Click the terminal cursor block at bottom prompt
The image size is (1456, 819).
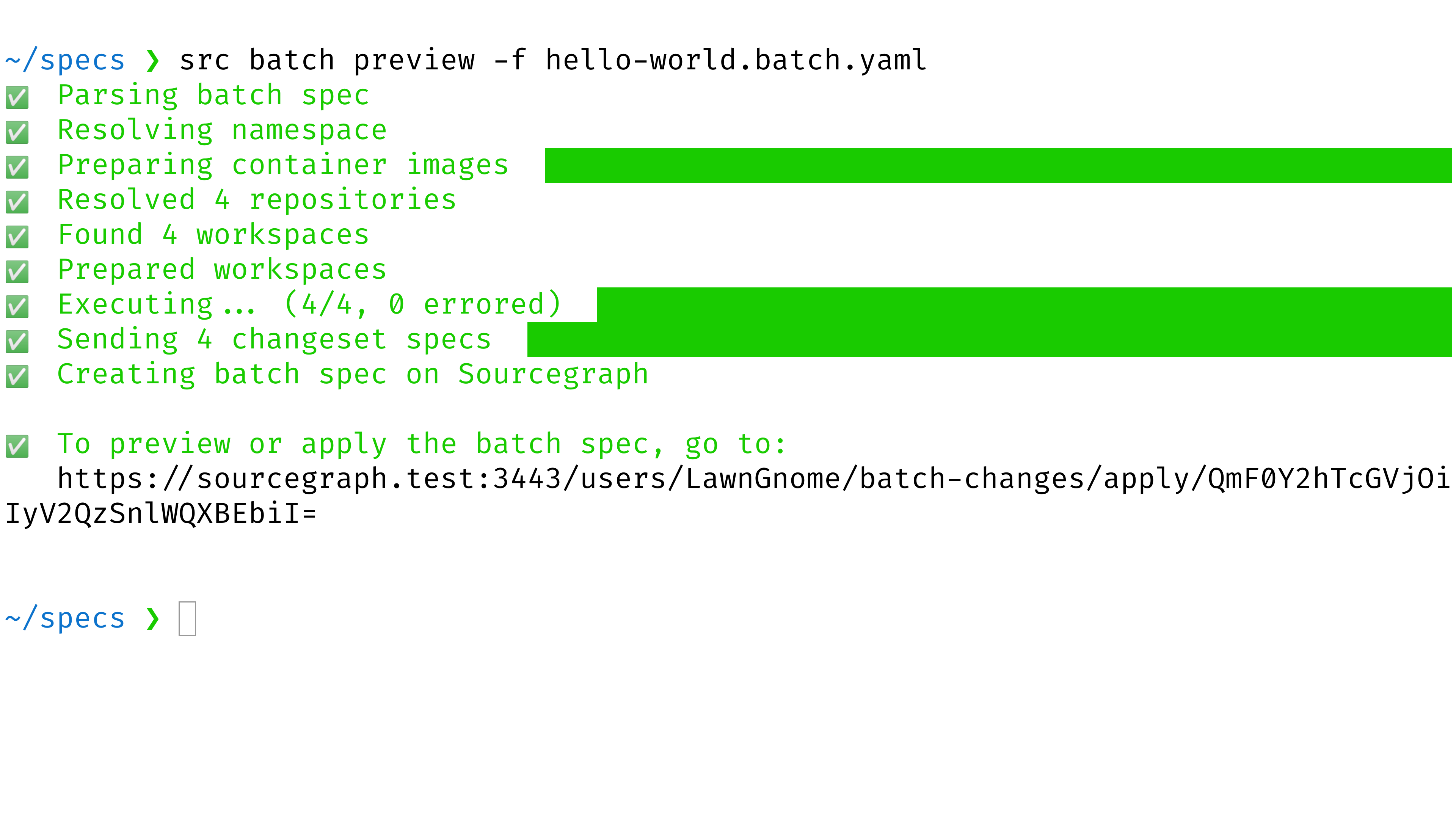187,619
